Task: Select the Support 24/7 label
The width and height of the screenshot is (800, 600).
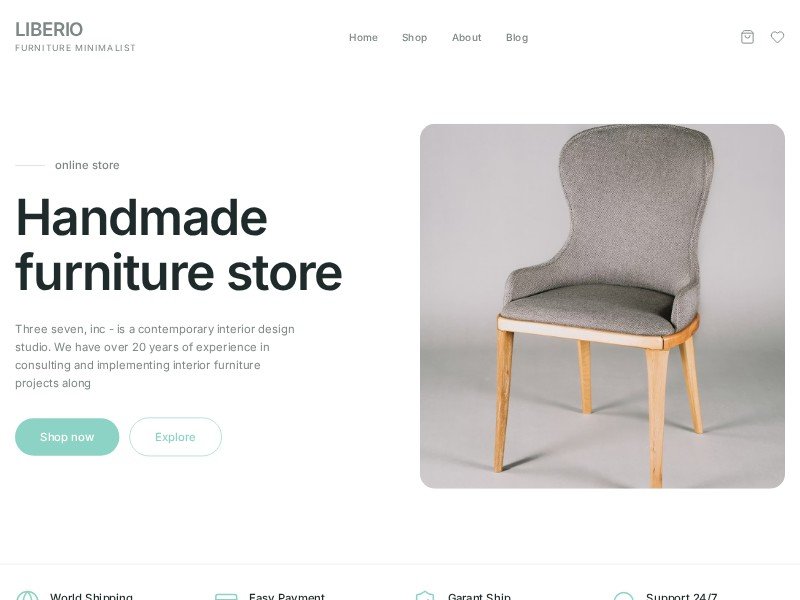Action: 682,596
